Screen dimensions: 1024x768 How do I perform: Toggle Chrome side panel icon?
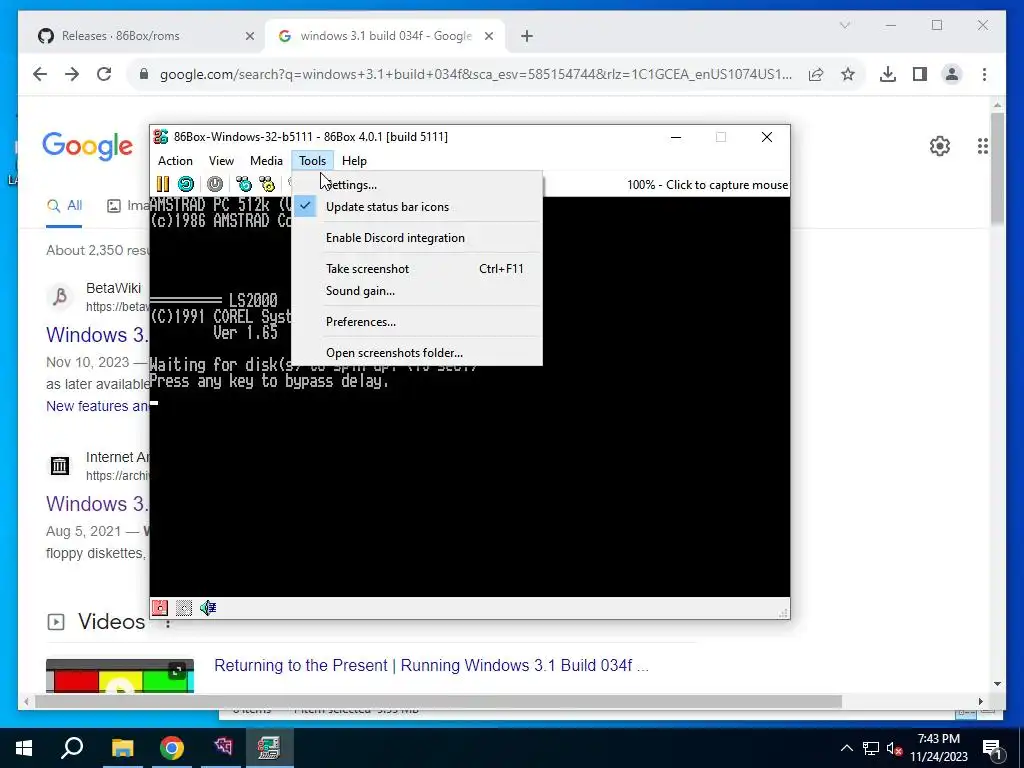coord(920,74)
